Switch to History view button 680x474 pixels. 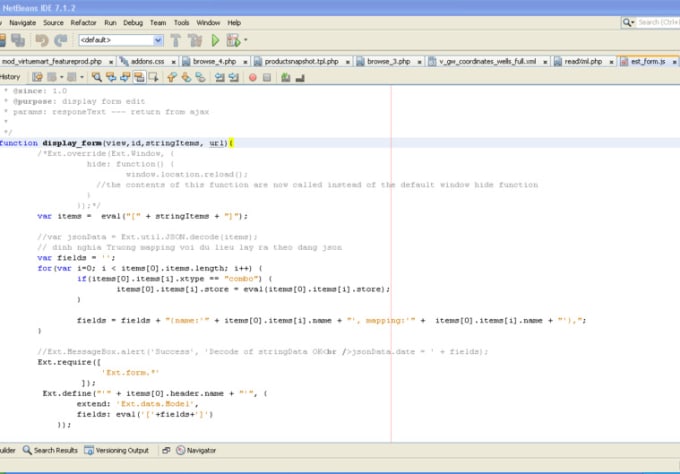[x=10, y=77]
